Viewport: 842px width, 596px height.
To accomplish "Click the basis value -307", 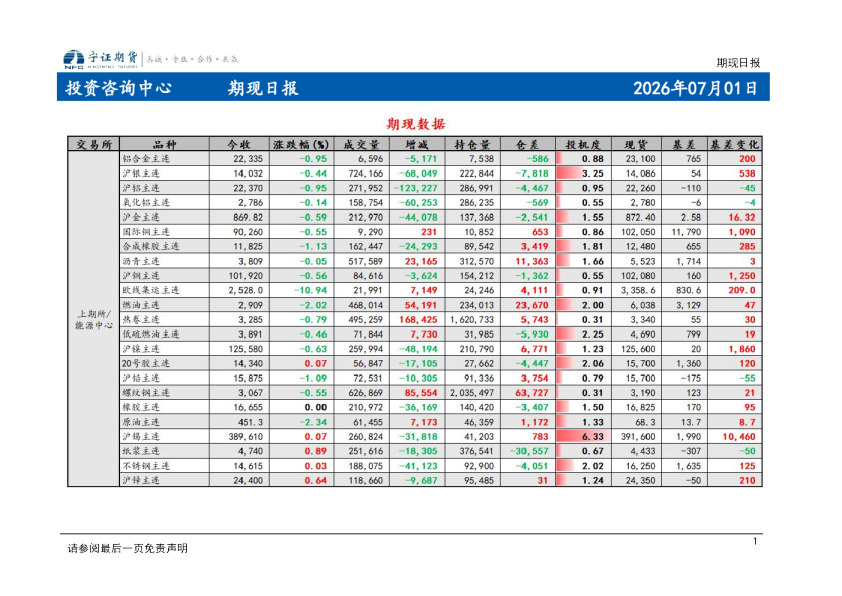I will [x=691, y=451].
